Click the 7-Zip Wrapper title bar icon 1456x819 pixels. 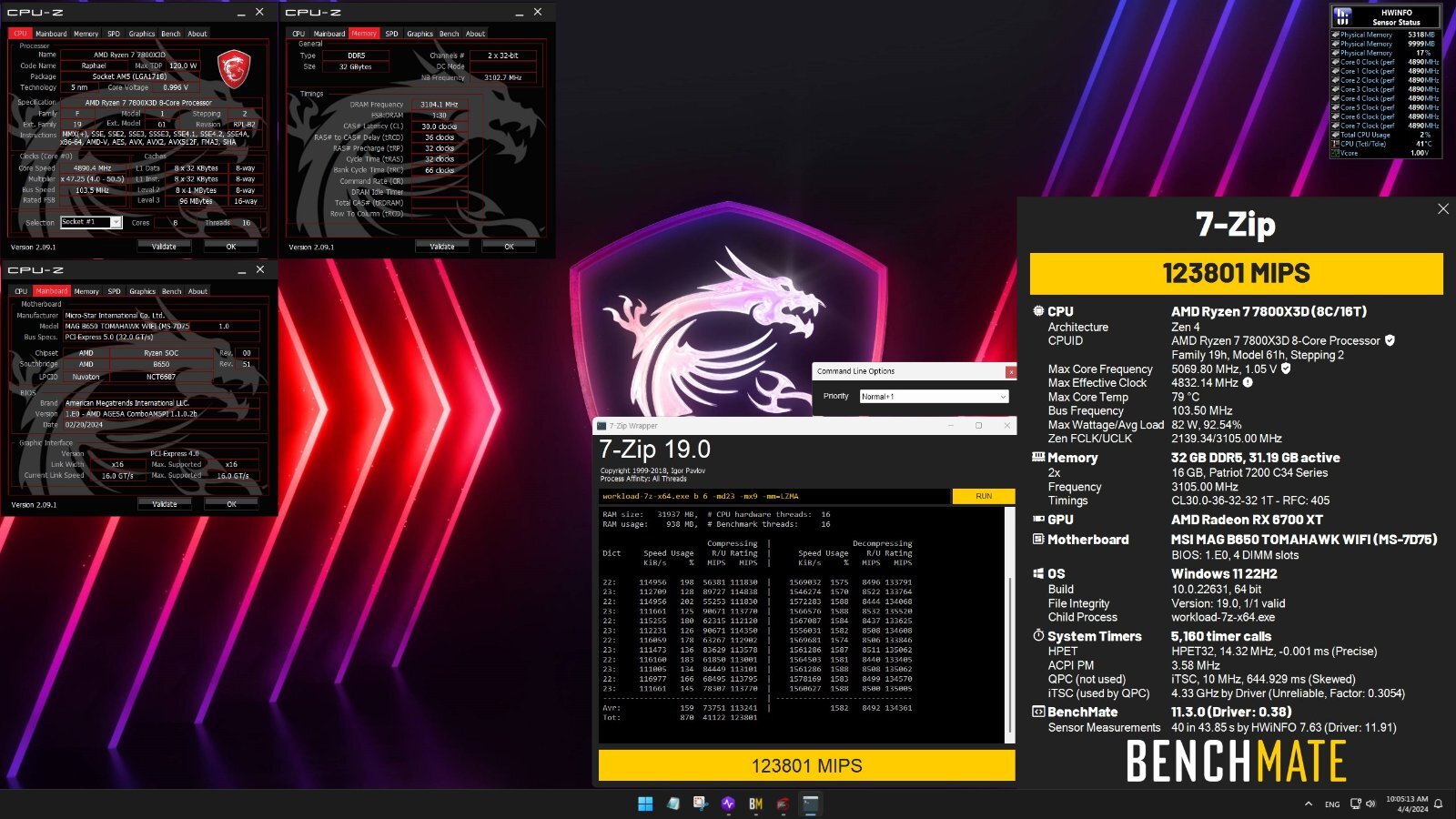point(602,425)
